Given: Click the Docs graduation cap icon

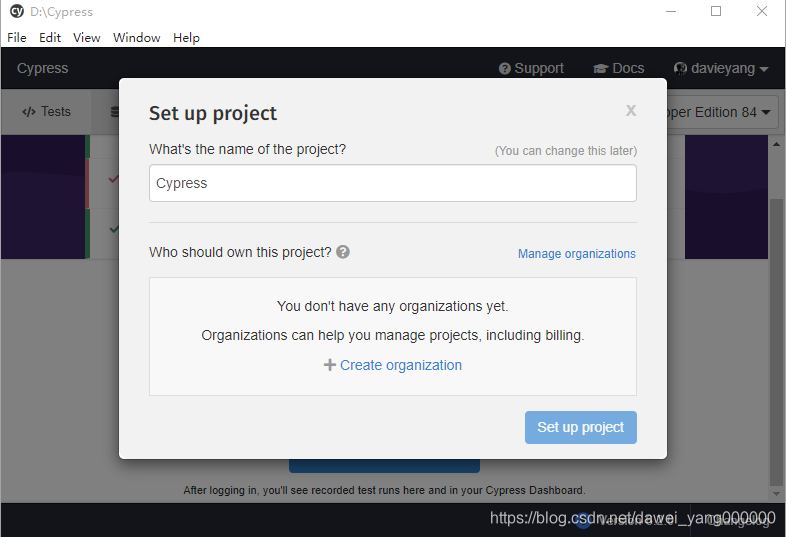Looking at the screenshot, I should [x=601, y=69].
